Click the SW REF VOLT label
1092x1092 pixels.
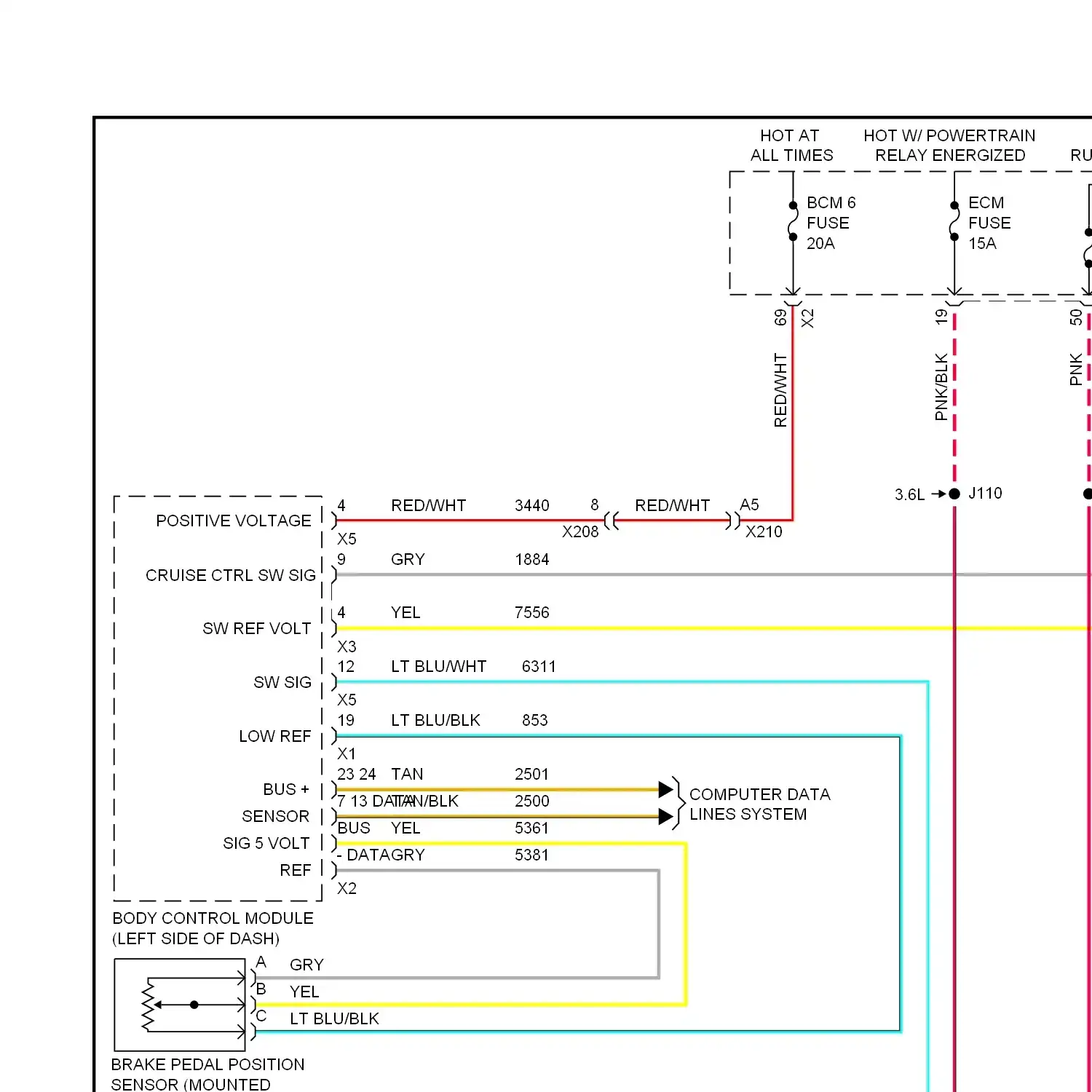tap(256, 628)
